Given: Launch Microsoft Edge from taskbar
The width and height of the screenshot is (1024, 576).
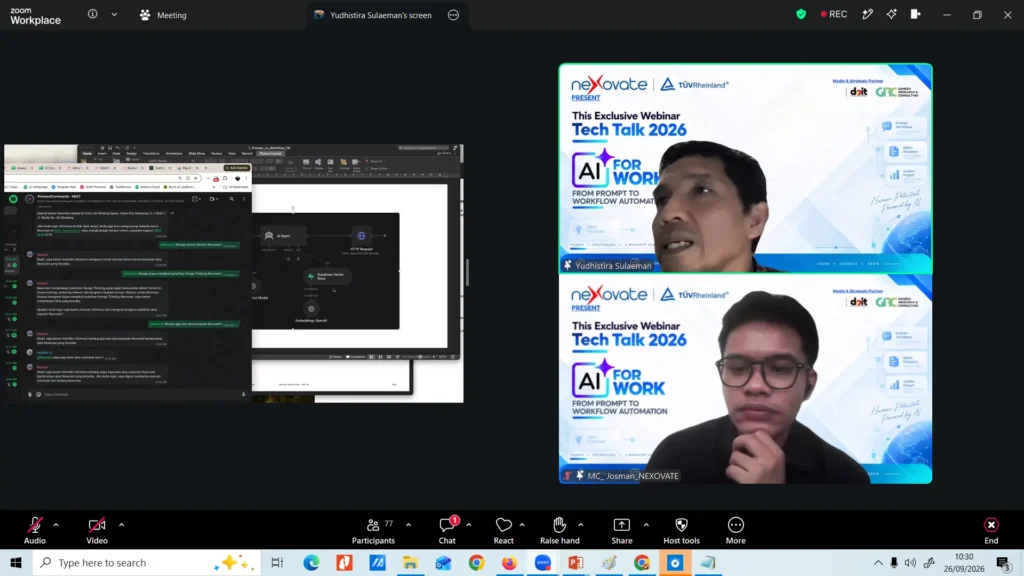Looking at the screenshot, I should click(311, 562).
